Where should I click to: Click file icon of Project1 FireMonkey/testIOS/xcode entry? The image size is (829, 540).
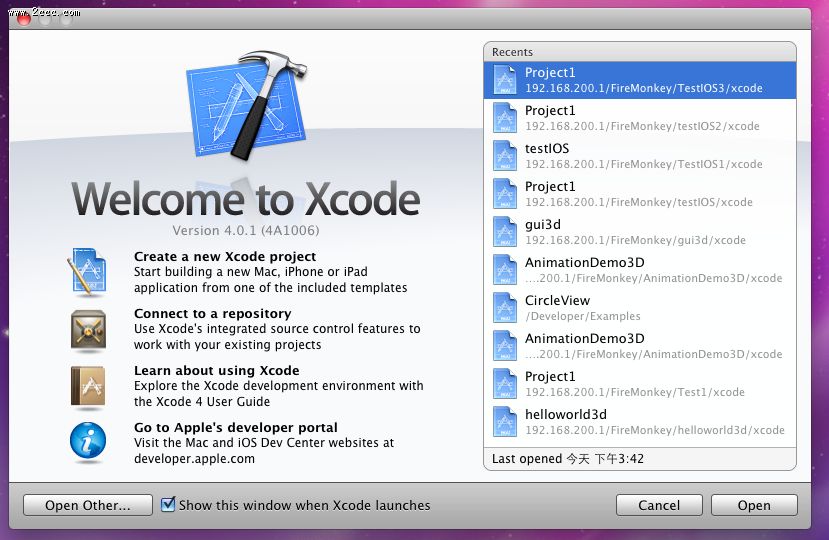[x=505, y=194]
